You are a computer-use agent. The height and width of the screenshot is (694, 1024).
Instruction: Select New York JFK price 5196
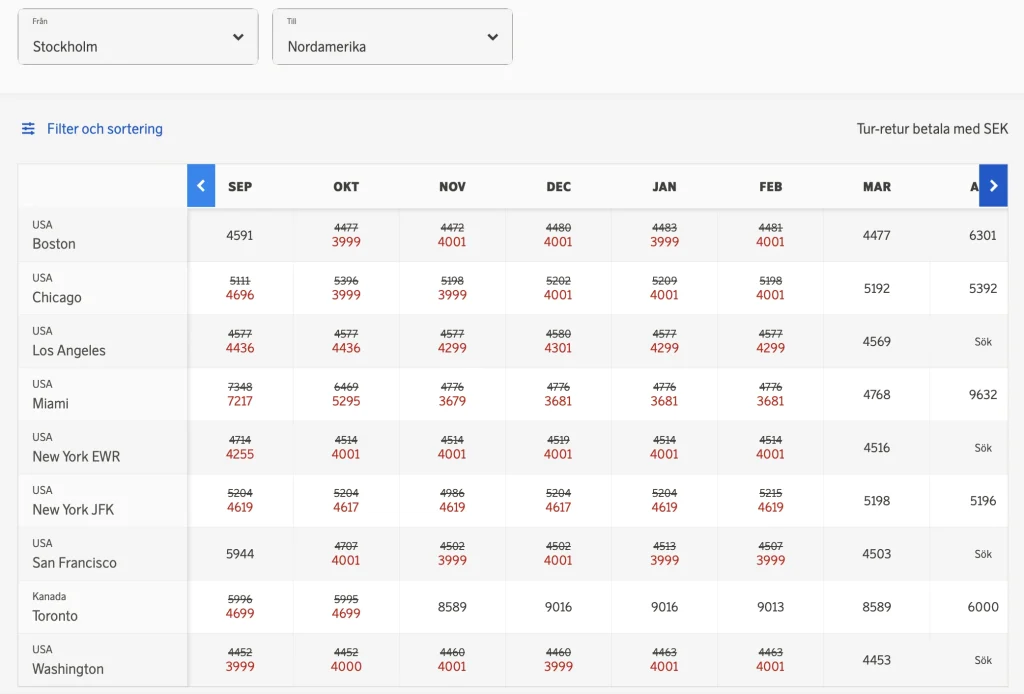(983, 501)
